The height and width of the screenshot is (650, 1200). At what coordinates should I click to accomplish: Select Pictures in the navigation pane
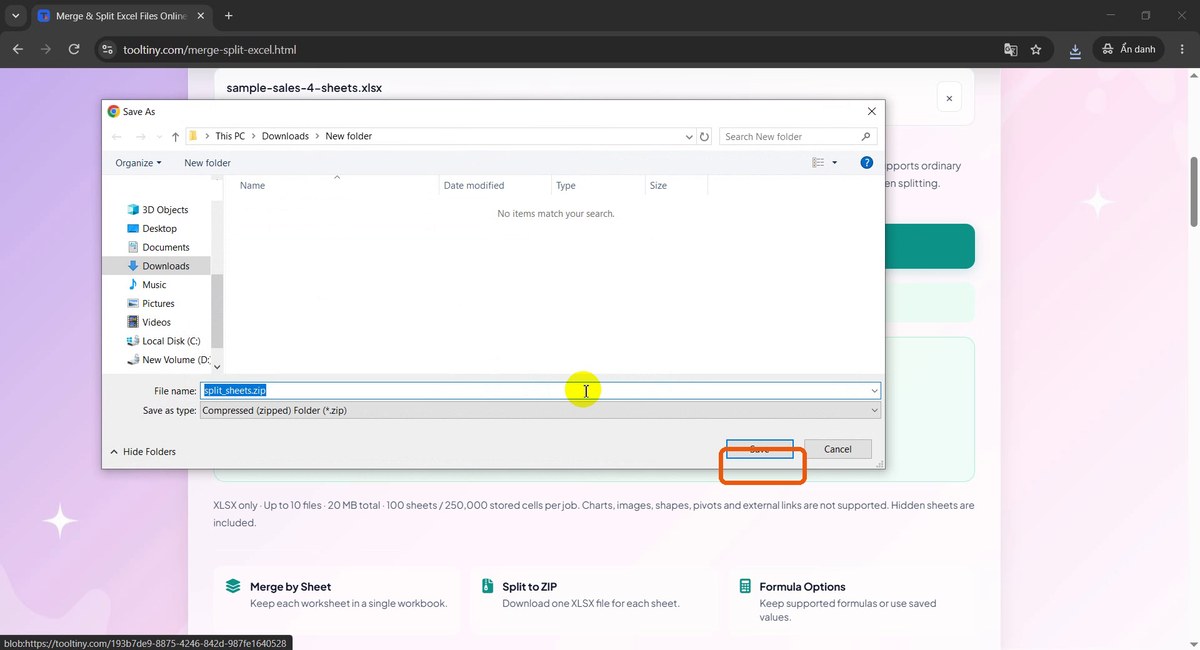click(158, 303)
